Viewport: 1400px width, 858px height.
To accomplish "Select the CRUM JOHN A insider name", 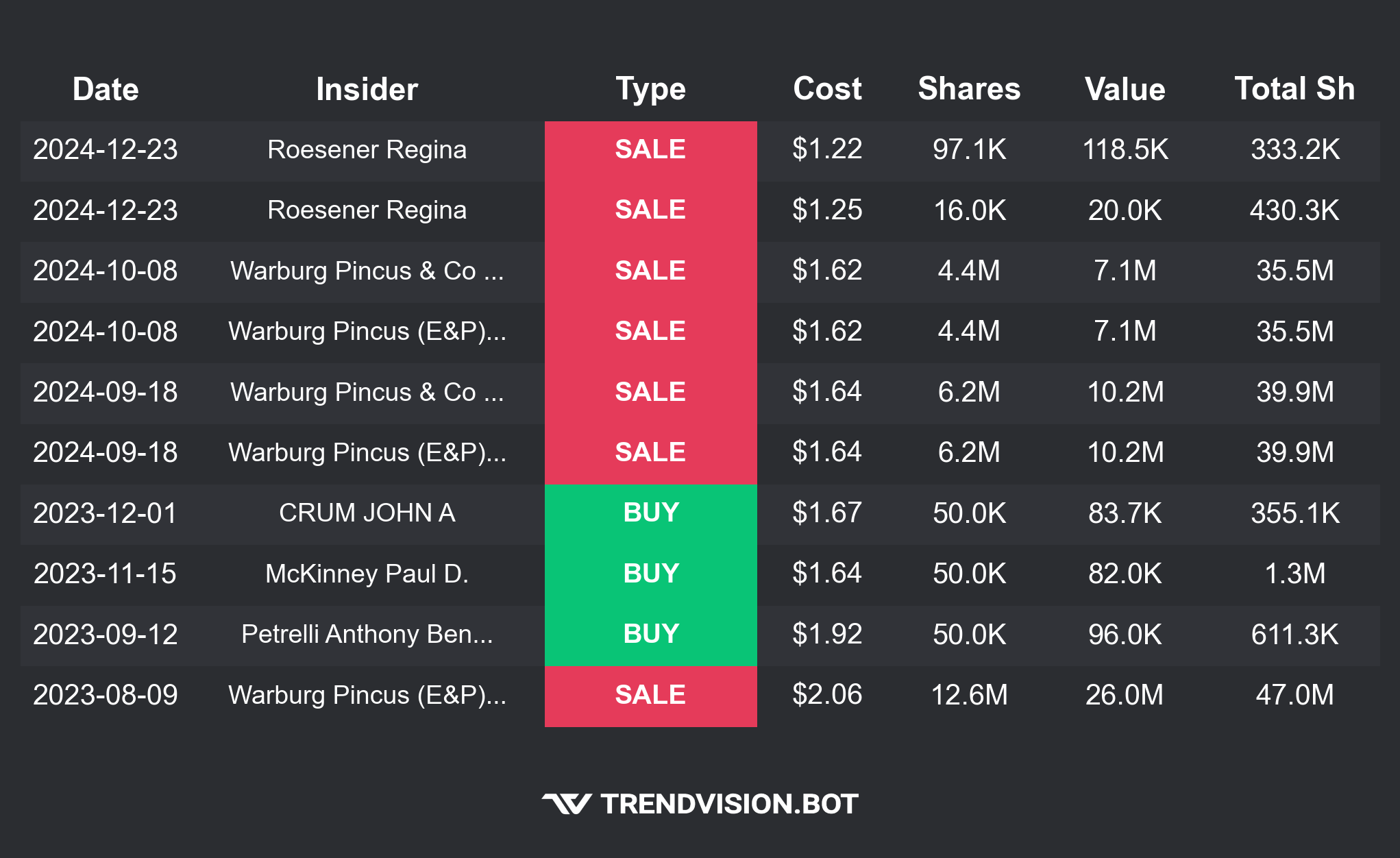I will click(367, 513).
